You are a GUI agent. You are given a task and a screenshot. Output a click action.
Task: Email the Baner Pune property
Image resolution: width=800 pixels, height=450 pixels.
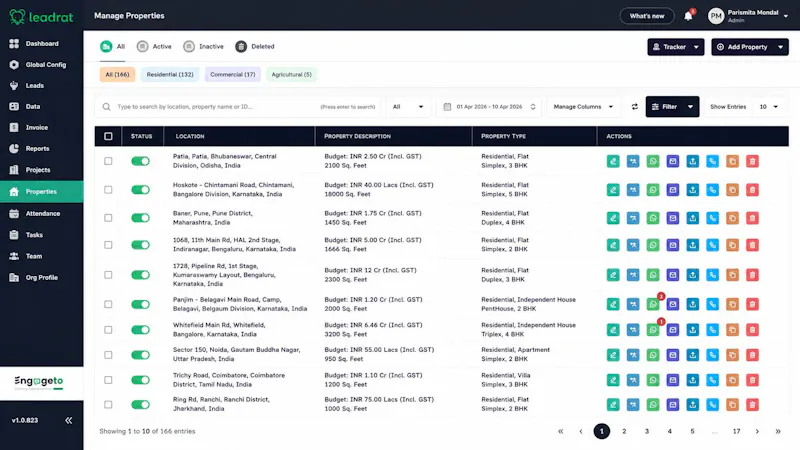(x=672, y=218)
